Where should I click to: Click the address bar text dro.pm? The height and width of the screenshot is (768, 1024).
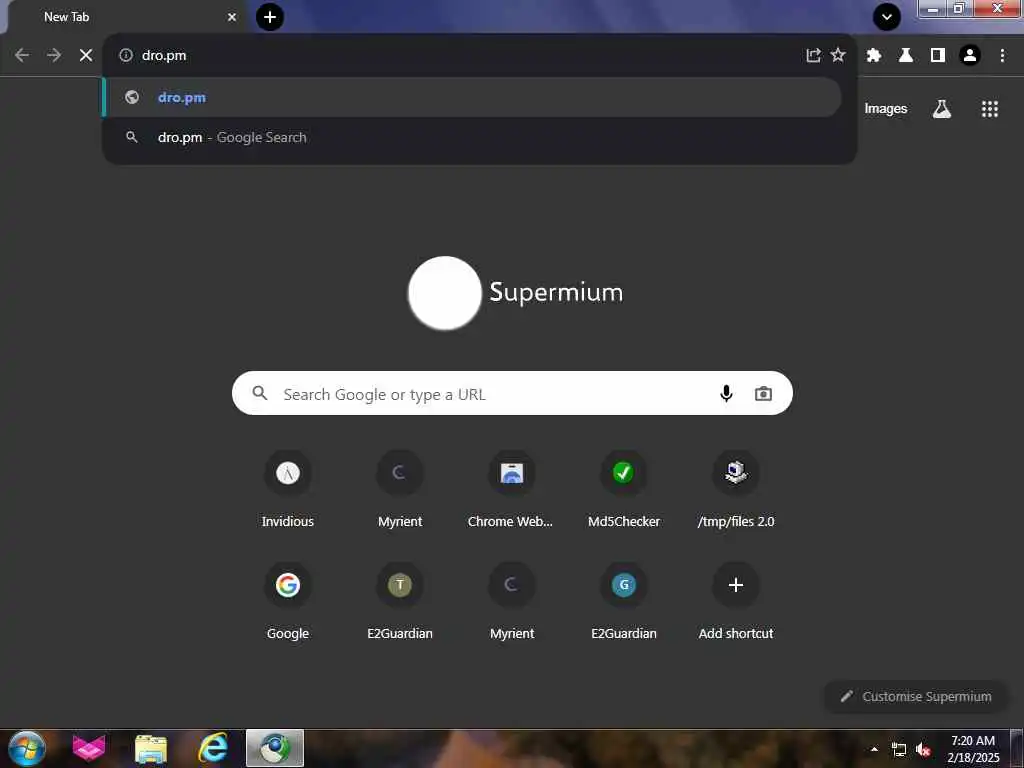164,56
